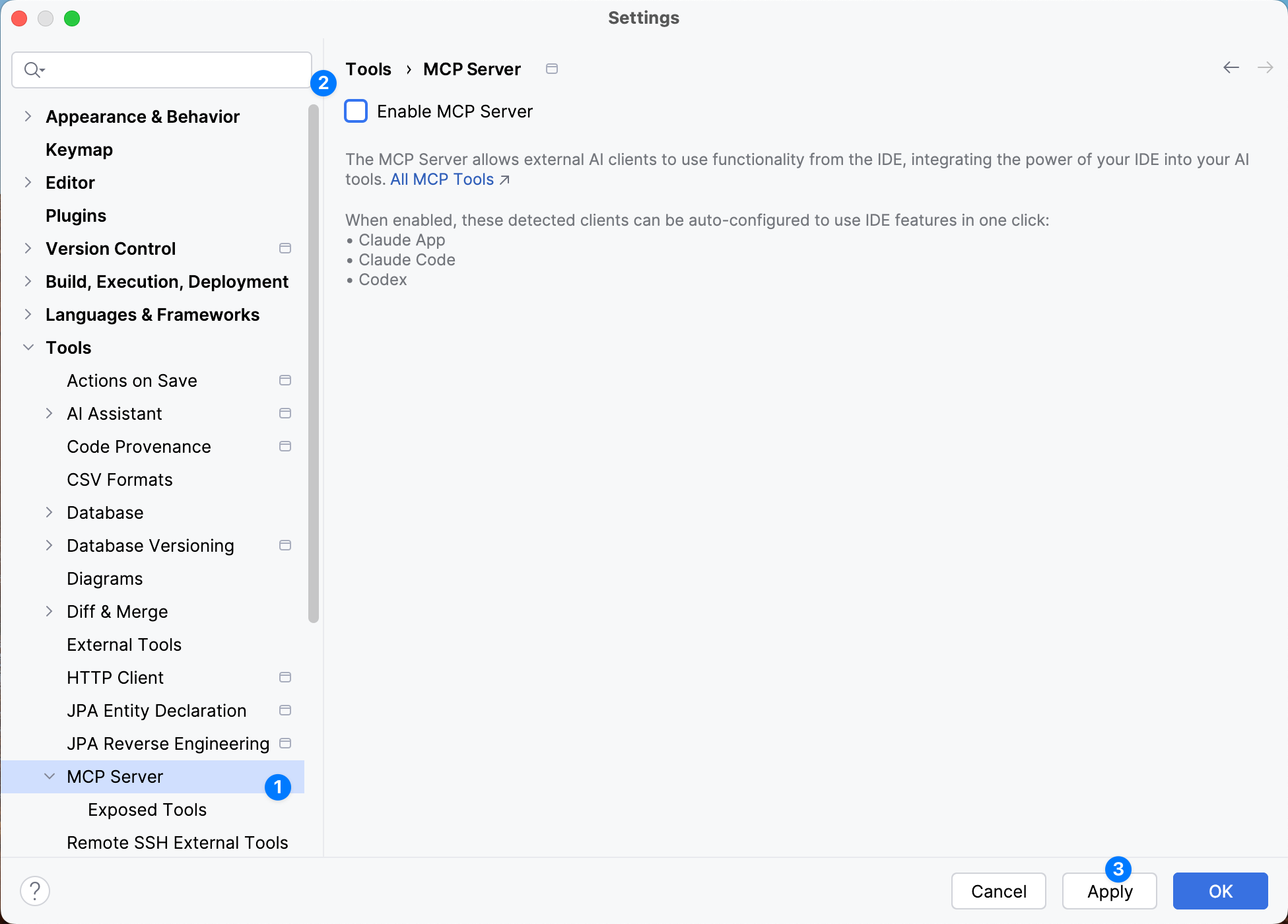Screen dimensions: 1288x924
Task: Click the modified indicator beside JPA Reverse Engineering
Action: click(285, 743)
